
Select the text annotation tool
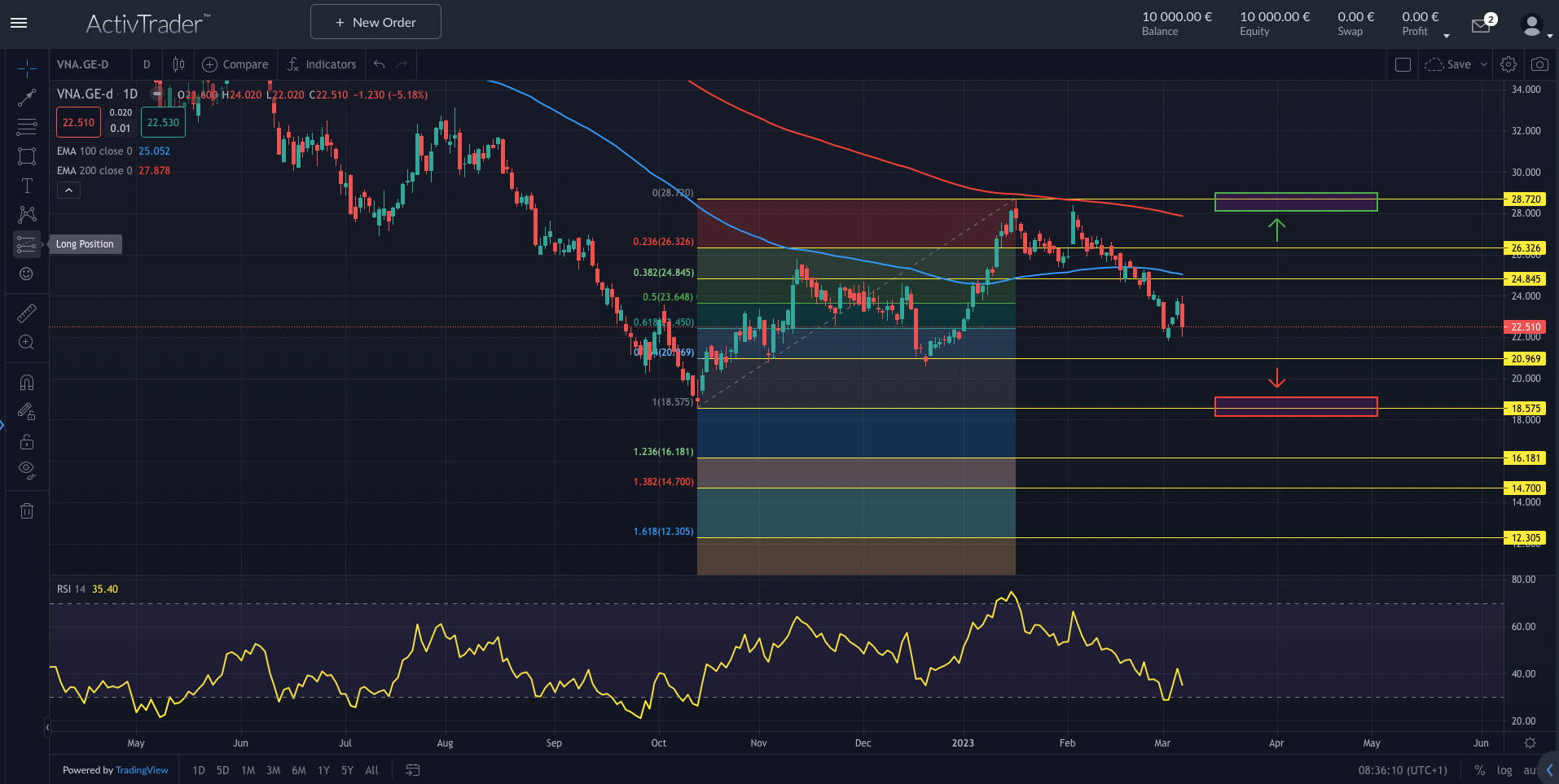tap(27, 186)
